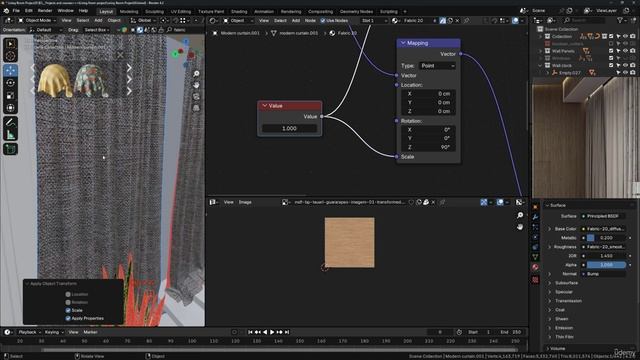Select the Measure tool in viewport toolbar
Viewport: 640px width, 360px height.
(x=10, y=134)
